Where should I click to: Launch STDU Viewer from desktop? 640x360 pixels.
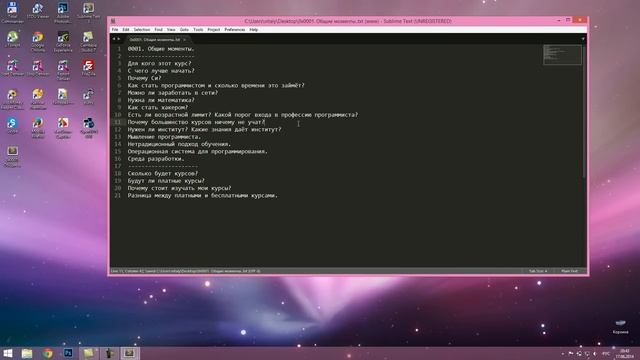38,11
